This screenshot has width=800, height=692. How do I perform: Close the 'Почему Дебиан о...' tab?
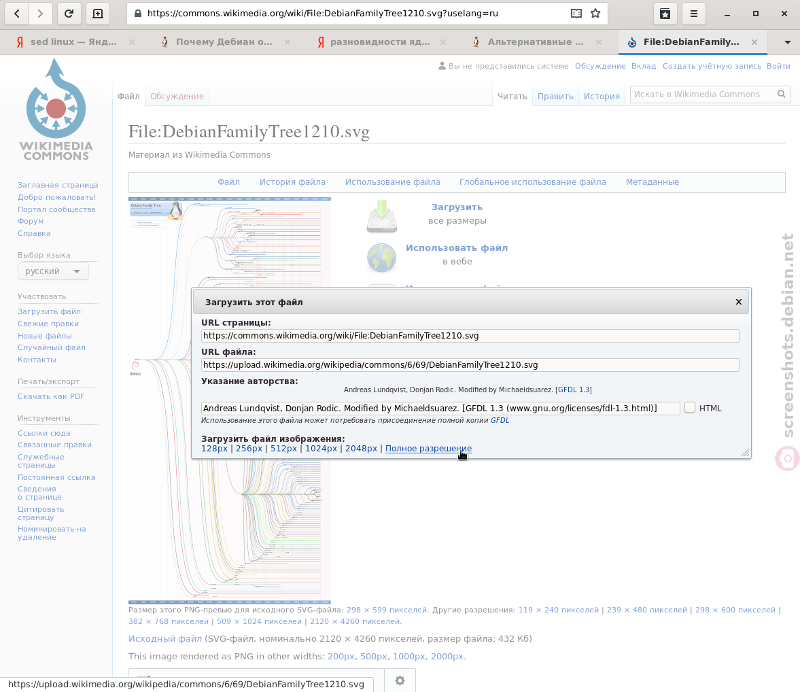coord(287,42)
